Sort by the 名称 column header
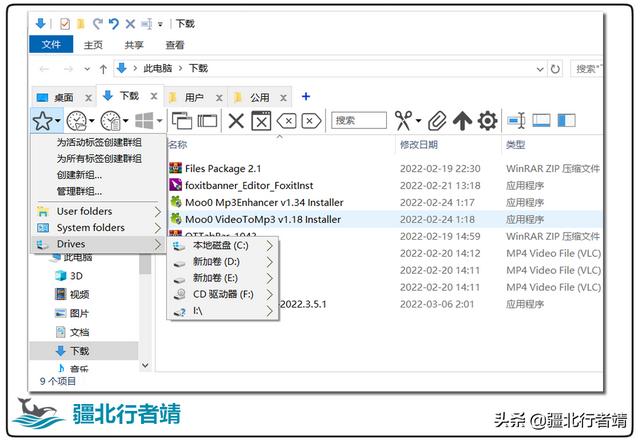This screenshot has width=640, height=441. pos(178,145)
